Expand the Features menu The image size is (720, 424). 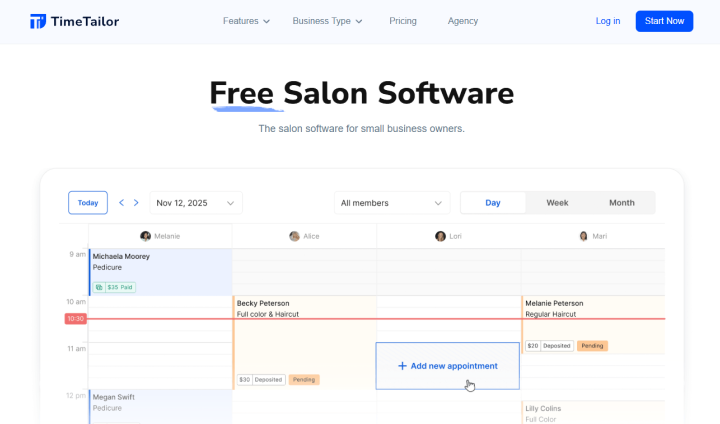pos(246,21)
